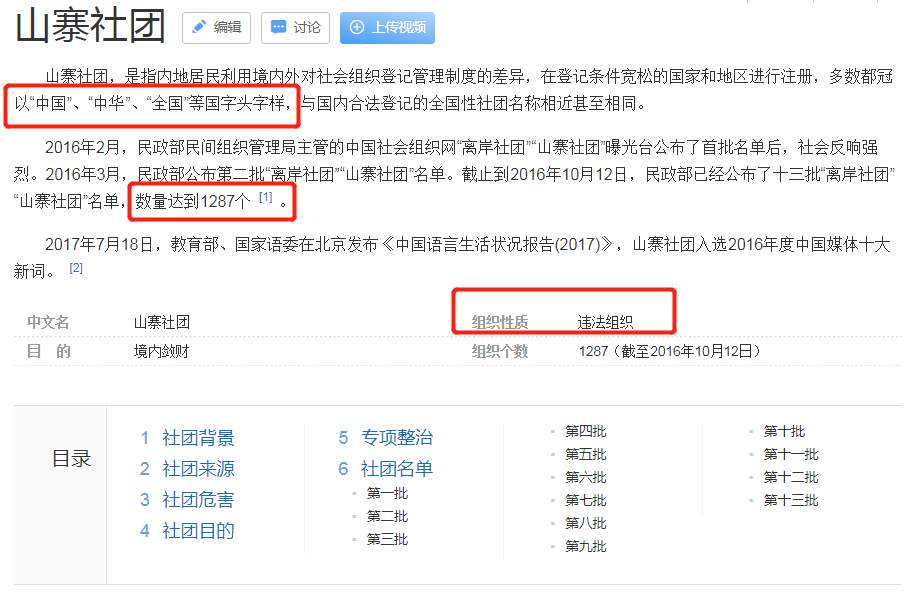Select the 组织性质 field label

500,322
